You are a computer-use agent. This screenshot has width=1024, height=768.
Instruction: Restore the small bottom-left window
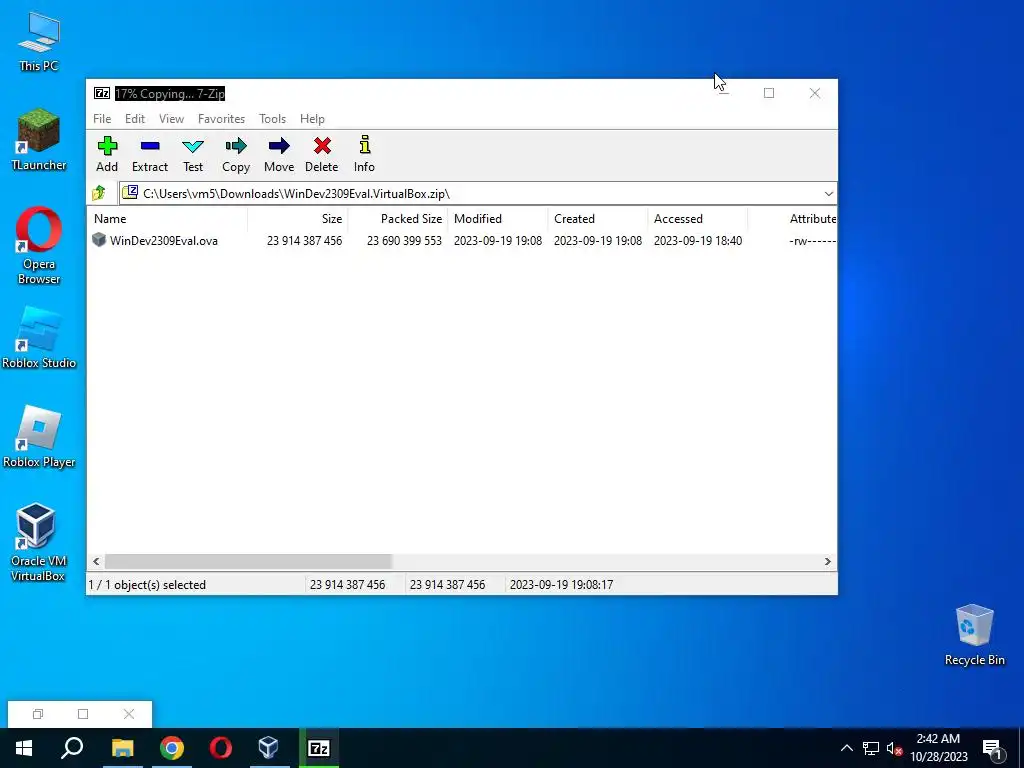(x=38, y=714)
